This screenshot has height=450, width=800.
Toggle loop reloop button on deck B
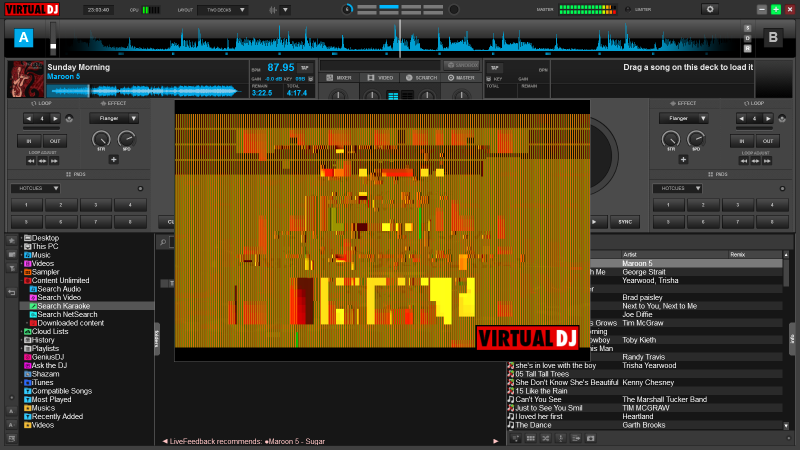pyautogui.click(x=782, y=118)
